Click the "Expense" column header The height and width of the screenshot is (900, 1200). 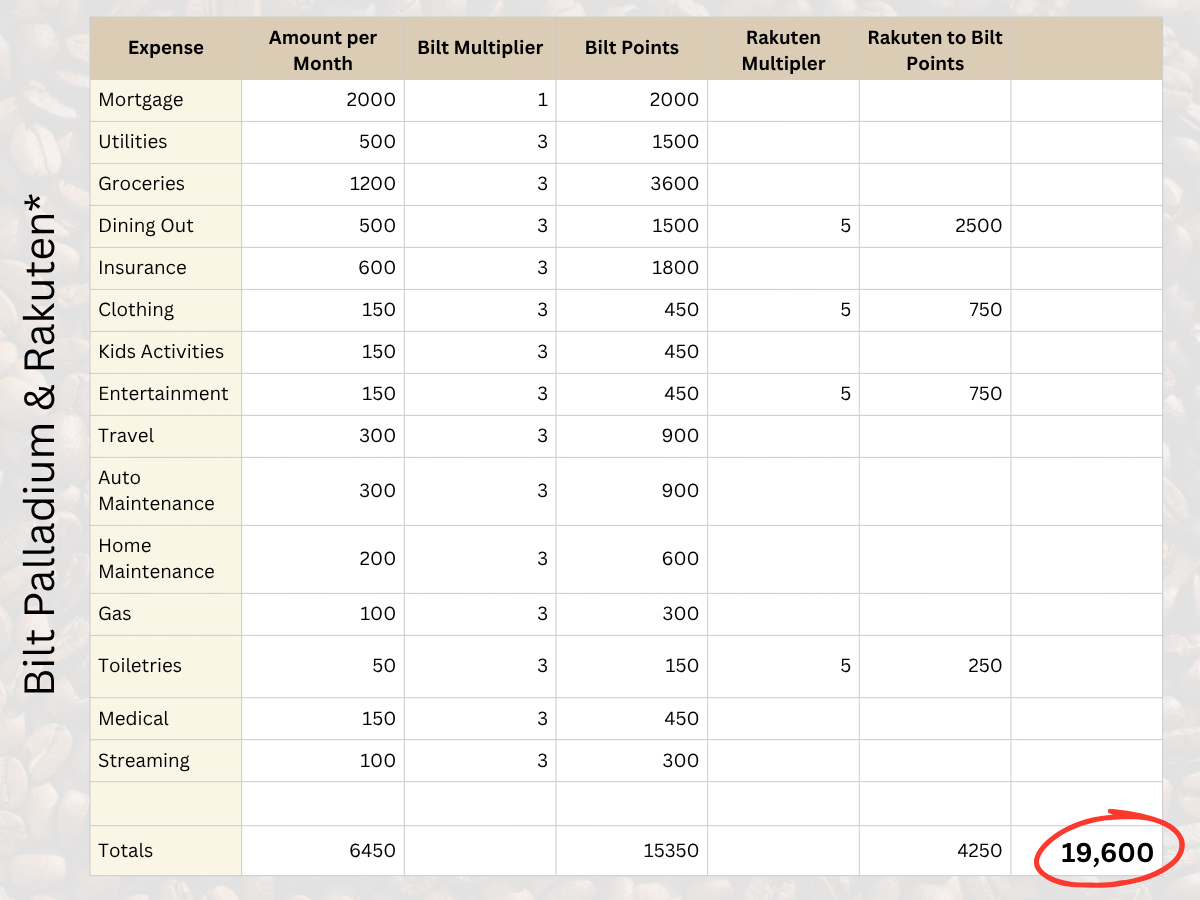(x=166, y=48)
